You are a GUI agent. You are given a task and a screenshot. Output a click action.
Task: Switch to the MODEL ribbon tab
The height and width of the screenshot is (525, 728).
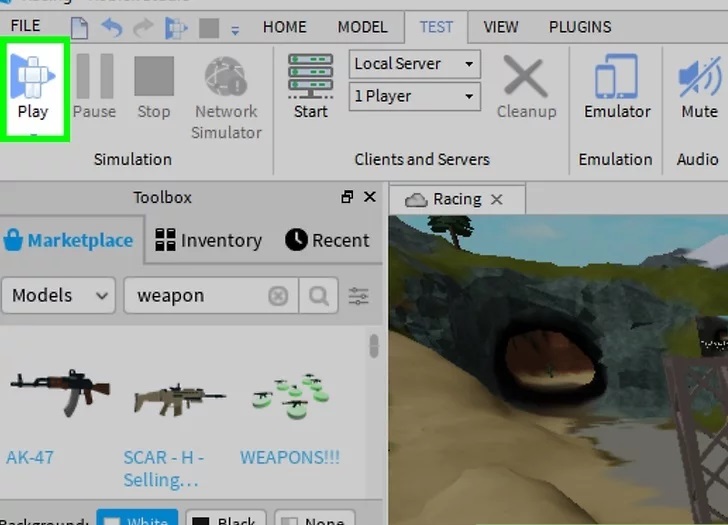[362, 27]
